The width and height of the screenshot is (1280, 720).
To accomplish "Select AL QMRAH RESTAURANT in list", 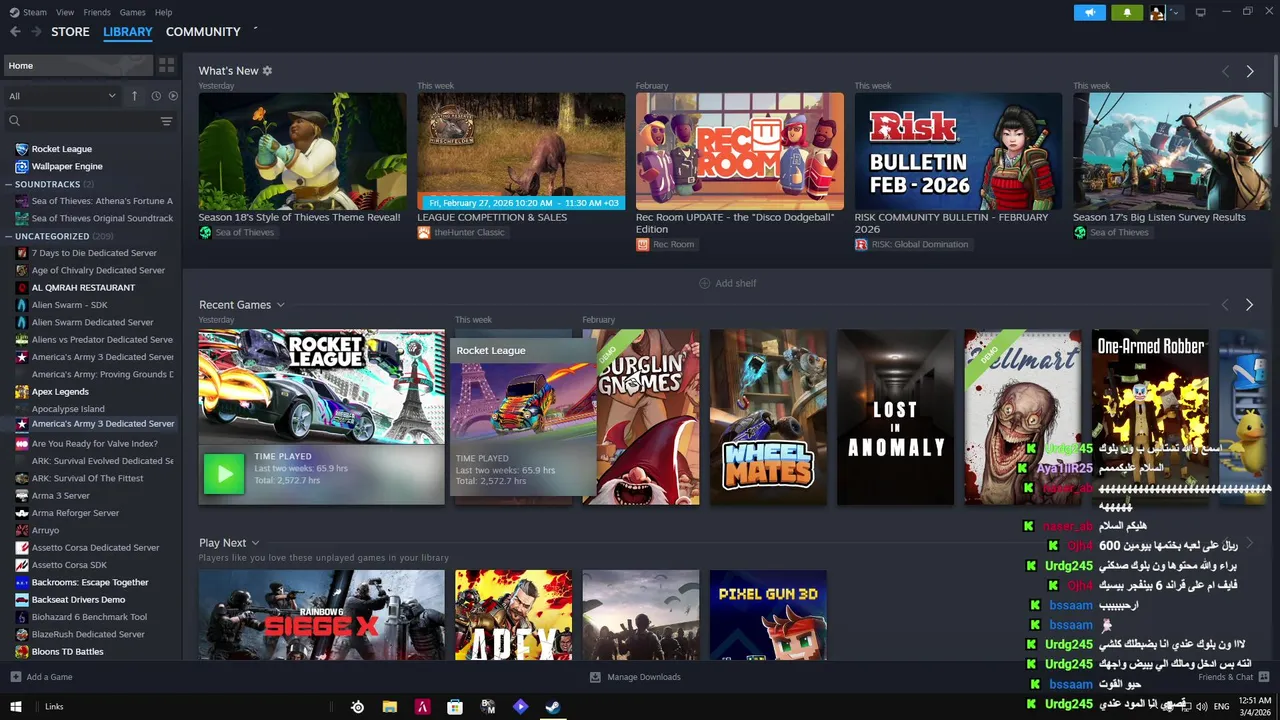I will (x=83, y=287).
